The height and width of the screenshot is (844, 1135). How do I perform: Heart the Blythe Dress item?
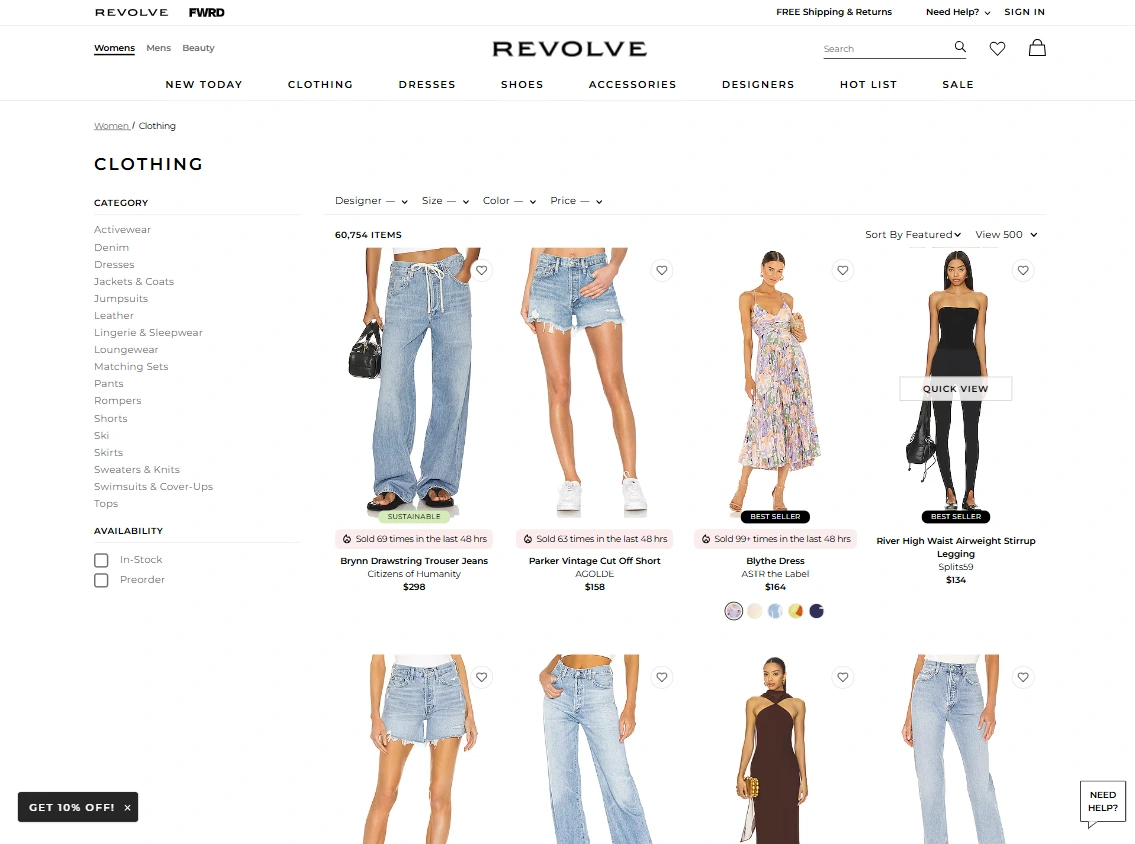pos(843,270)
